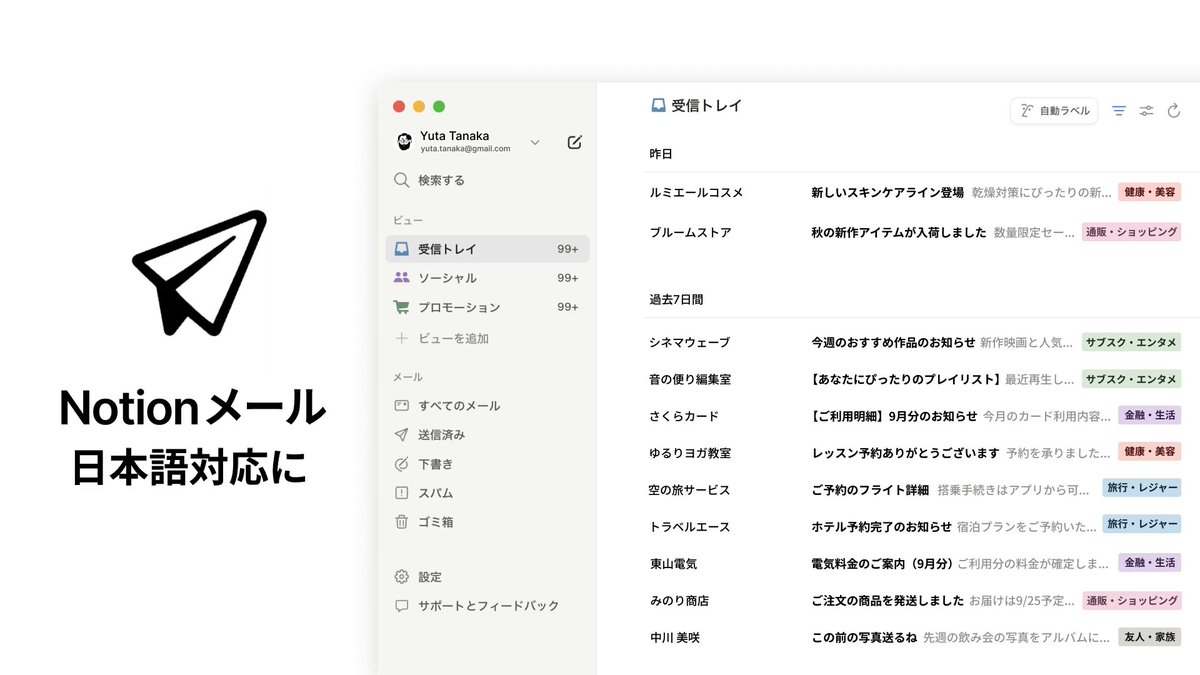Click subject 今週のおすすめ作品のお知らせ
The width and height of the screenshot is (1200, 675).
892,342
